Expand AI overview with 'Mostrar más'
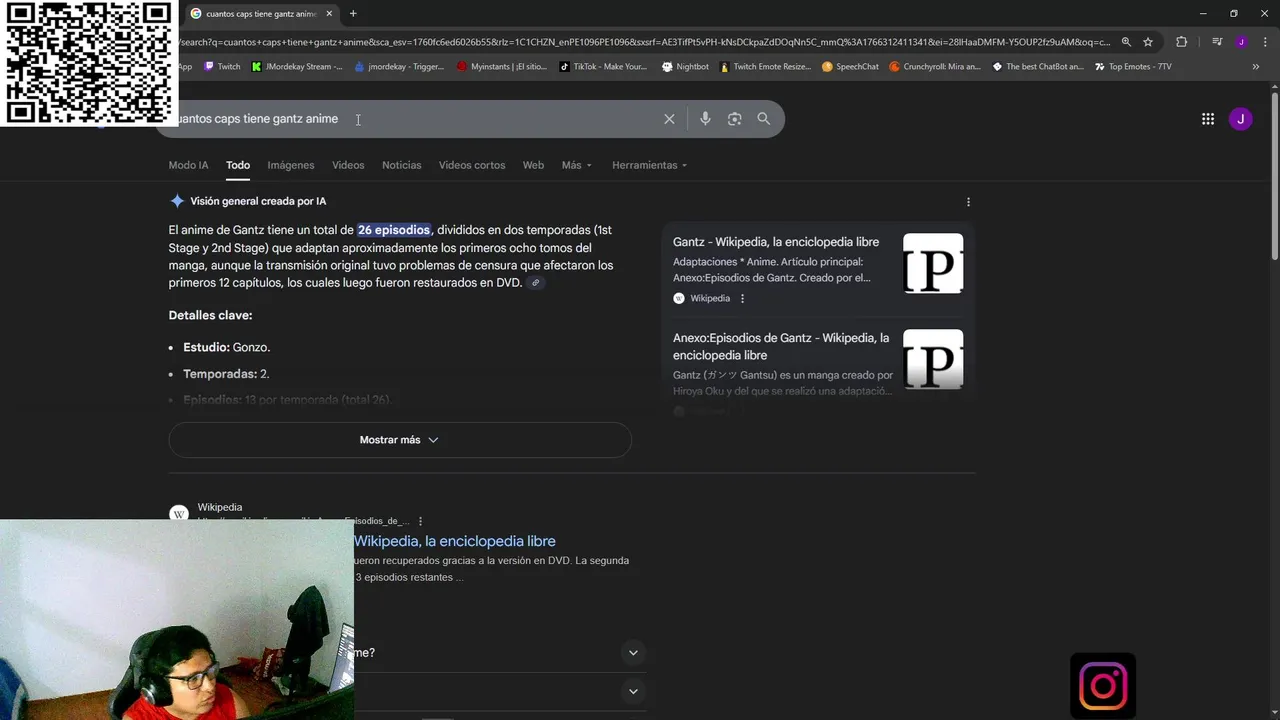Image resolution: width=1280 pixels, height=720 pixels. click(x=400, y=440)
